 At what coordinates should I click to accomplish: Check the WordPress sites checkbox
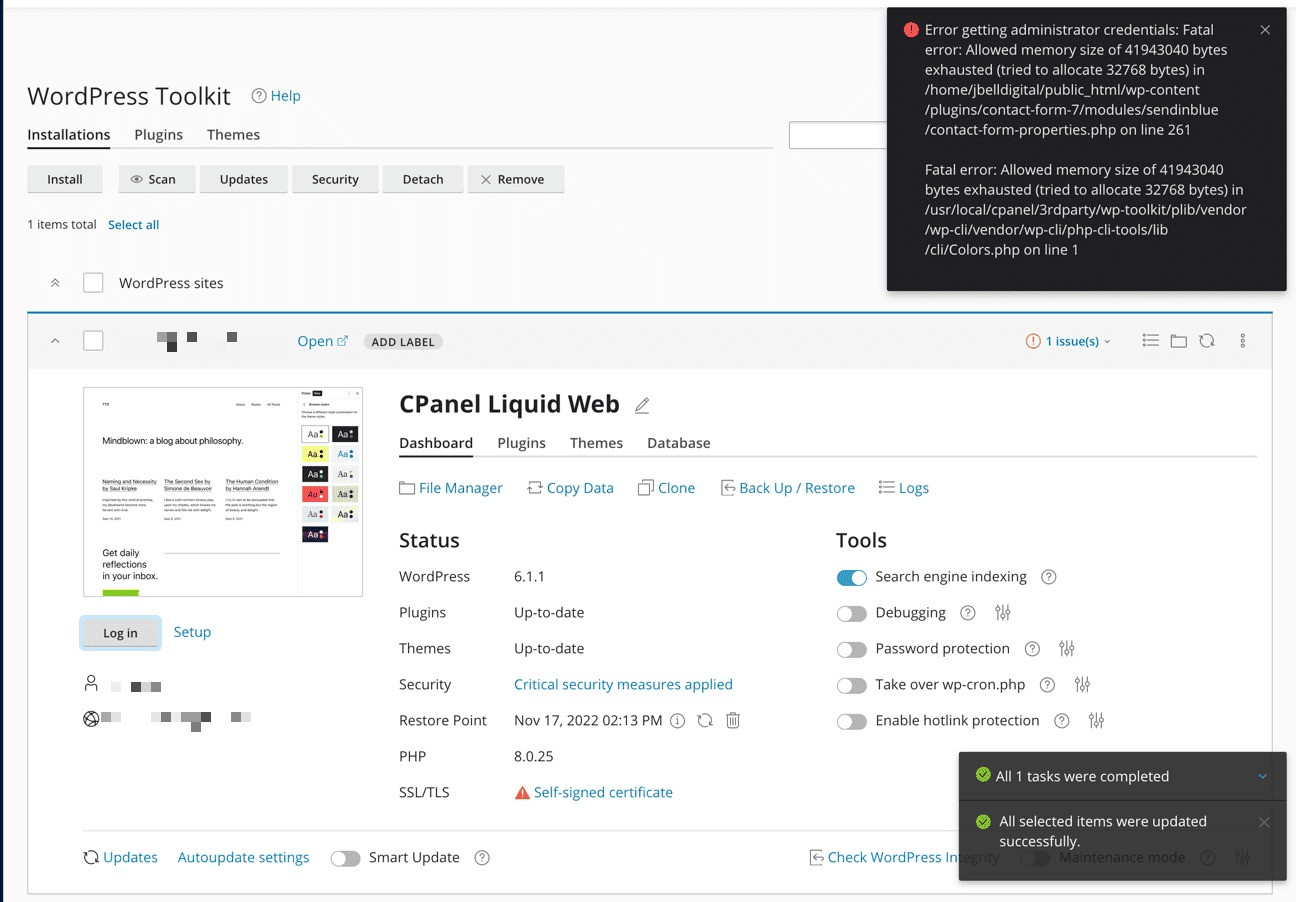point(93,283)
